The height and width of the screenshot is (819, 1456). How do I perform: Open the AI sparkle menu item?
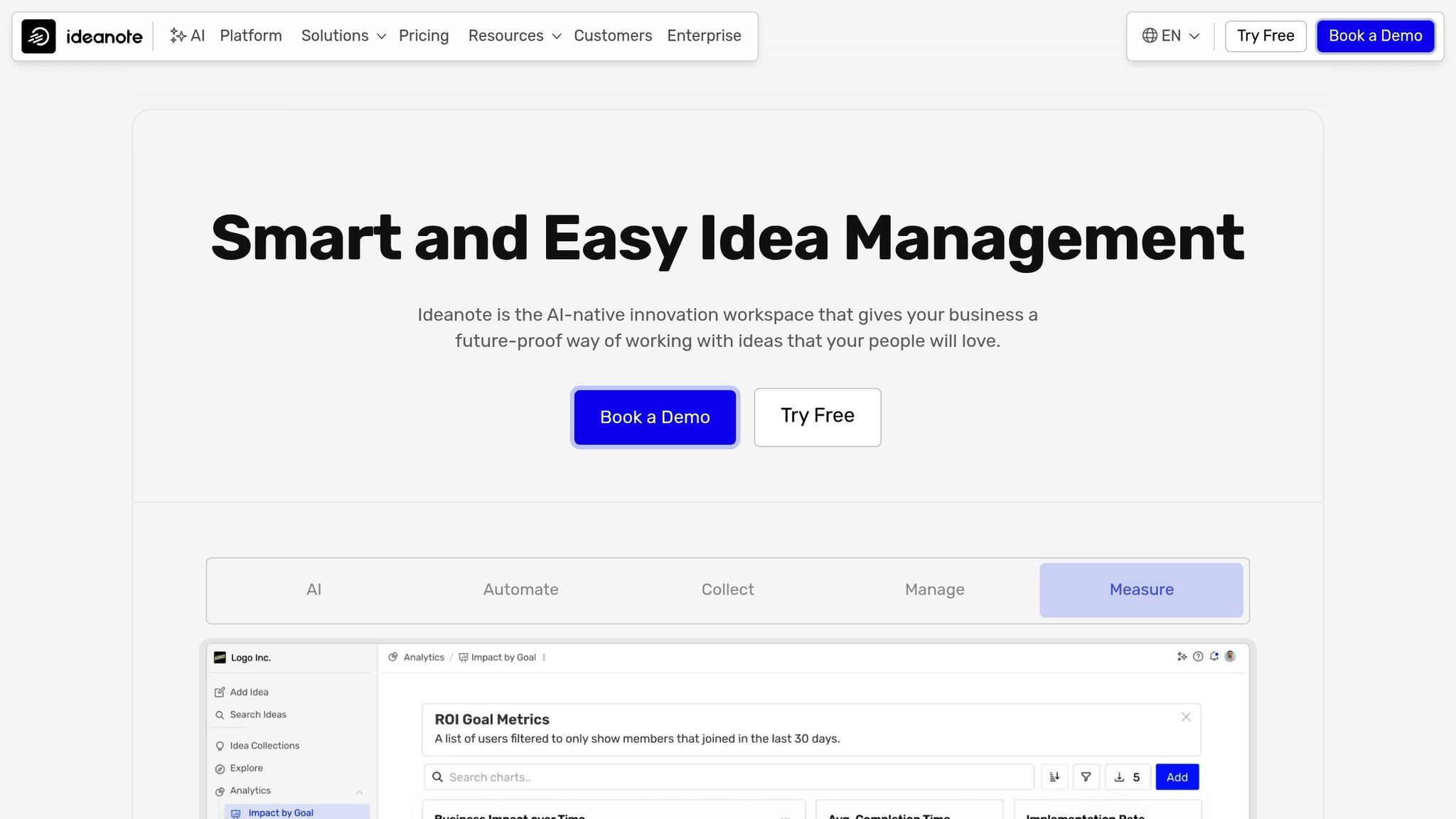187,36
